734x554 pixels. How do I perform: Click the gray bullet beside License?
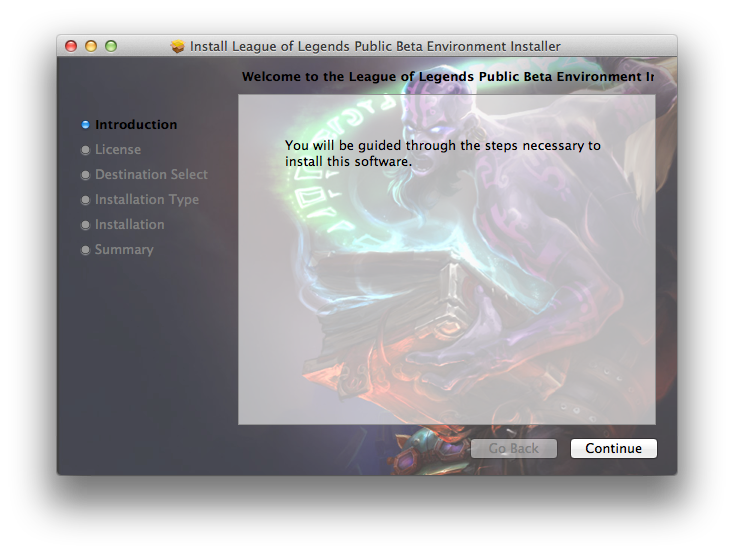pyautogui.click(x=85, y=150)
